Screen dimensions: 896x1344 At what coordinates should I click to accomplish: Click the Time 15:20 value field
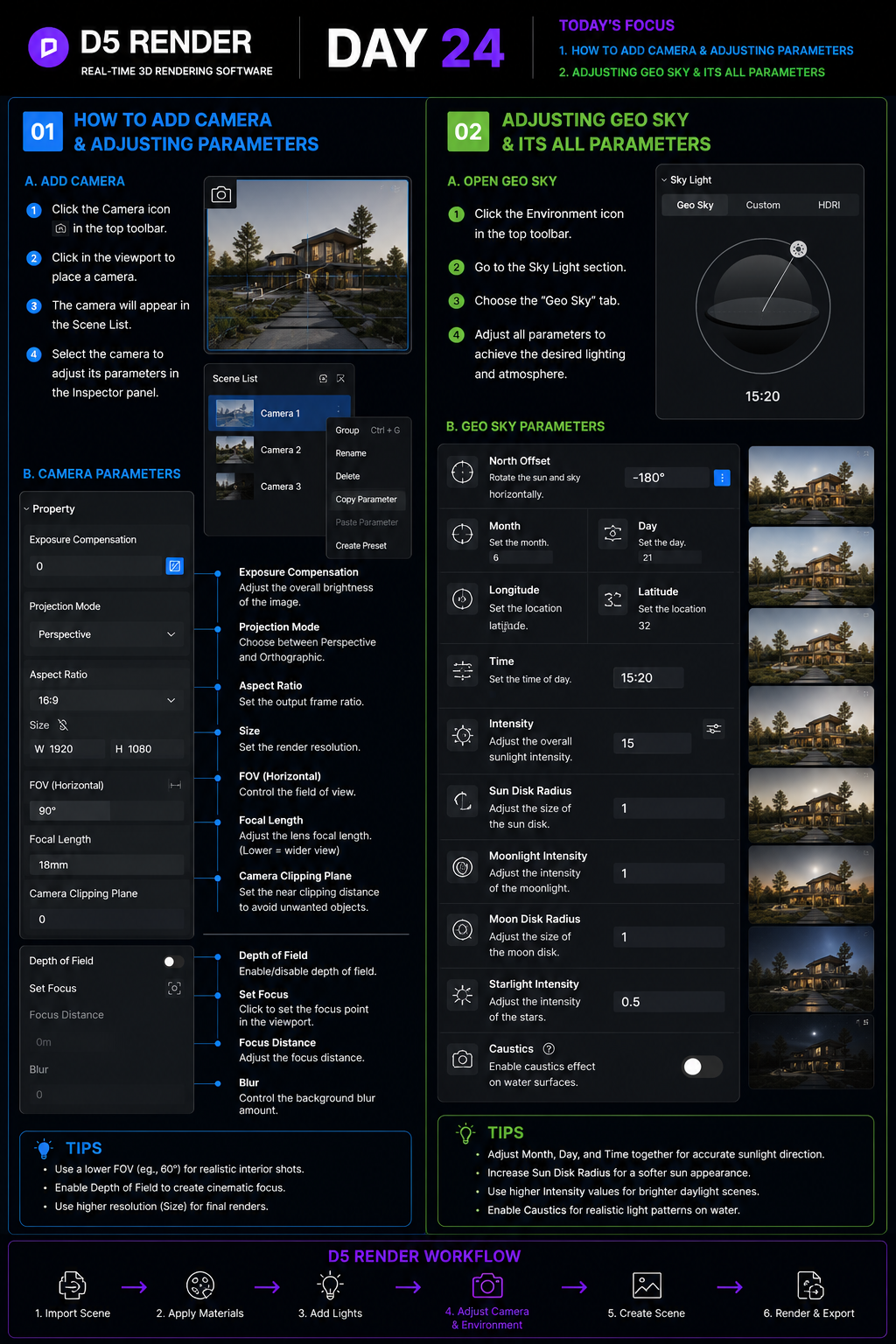[x=647, y=678]
